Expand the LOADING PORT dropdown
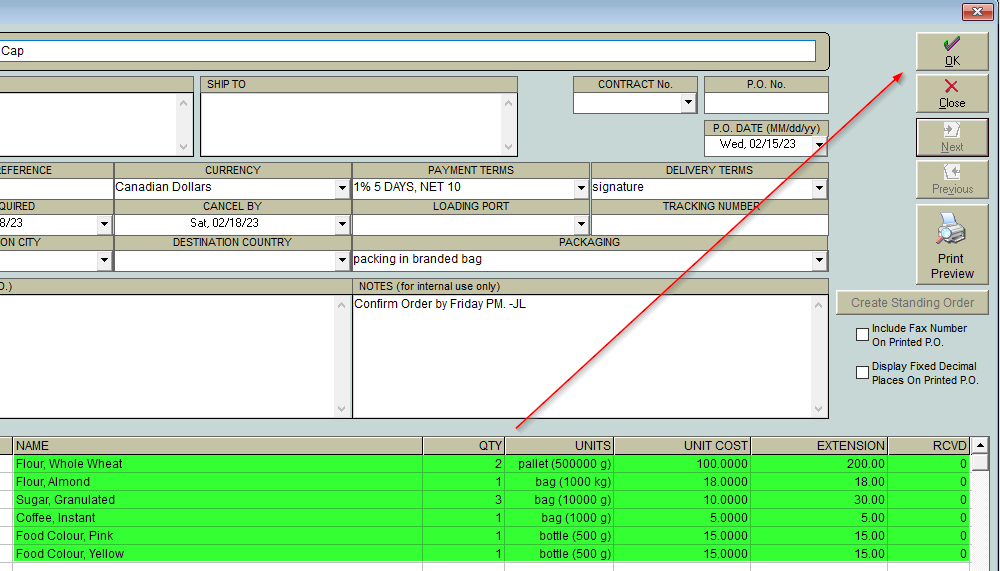1000x571 pixels. [580, 224]
